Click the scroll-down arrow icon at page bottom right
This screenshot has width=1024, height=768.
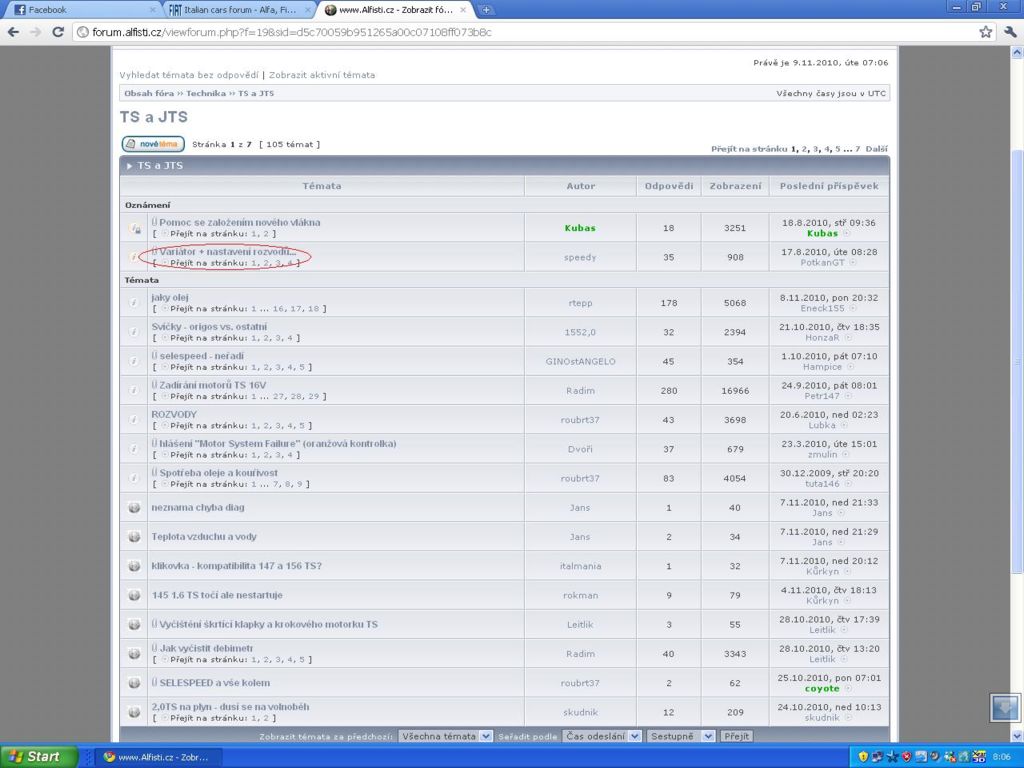(x=1004, y=707)
